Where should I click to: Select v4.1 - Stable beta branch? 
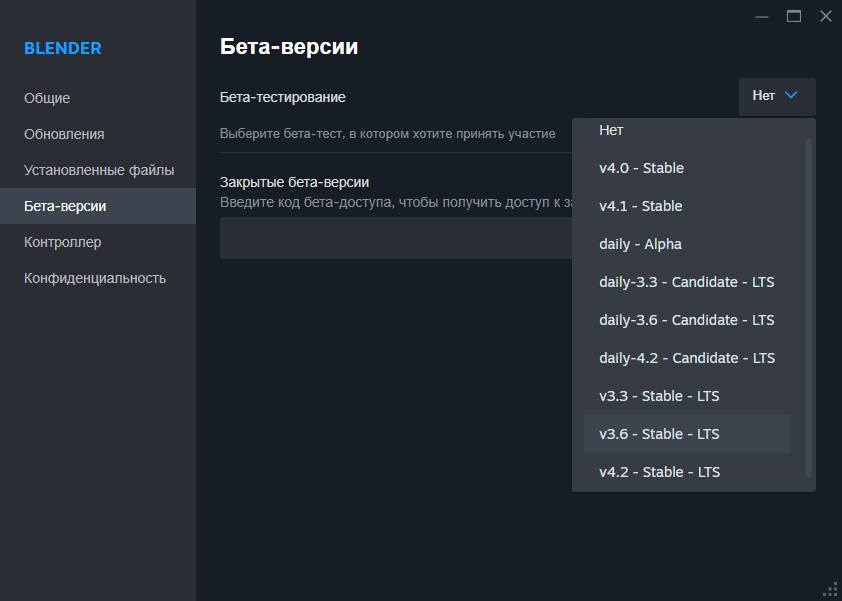point(641,206)
